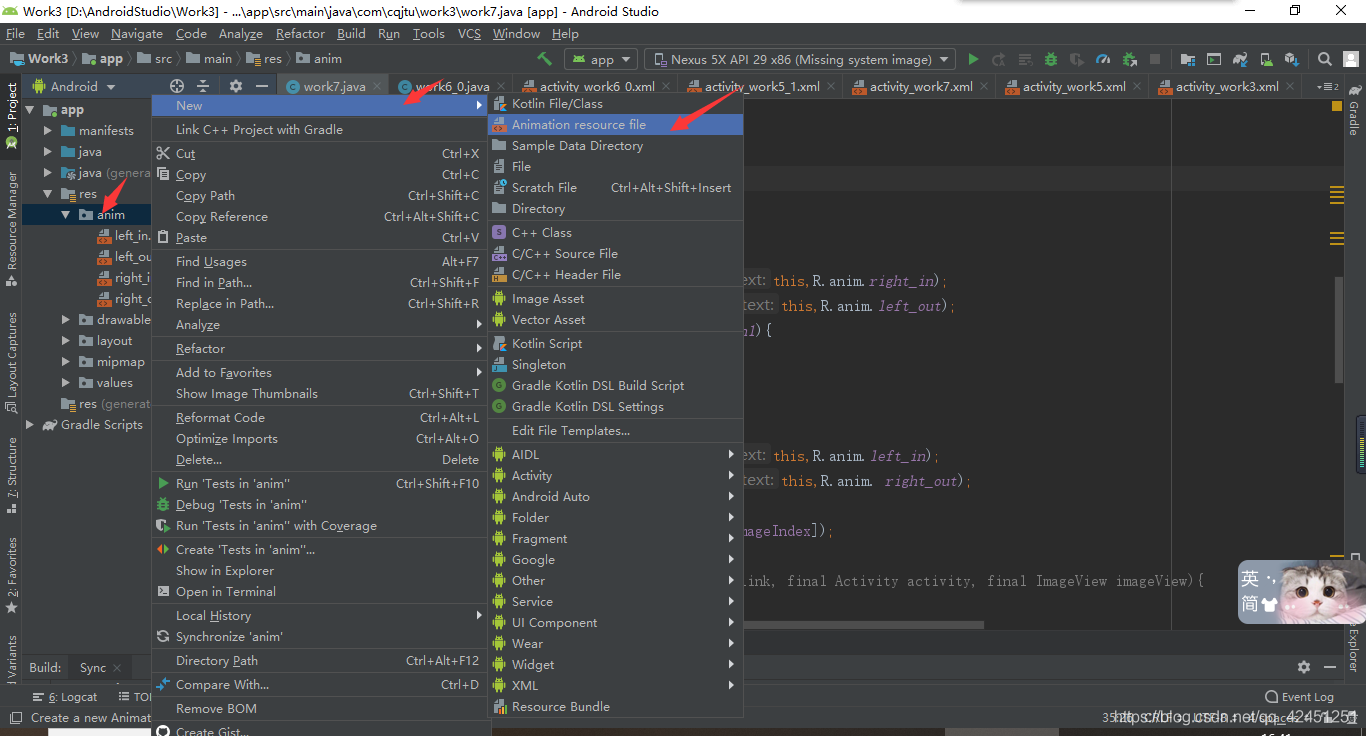This screenshot has width=1366, height=736.
Task: Open Local History submenu
Action: click(318, 615)
